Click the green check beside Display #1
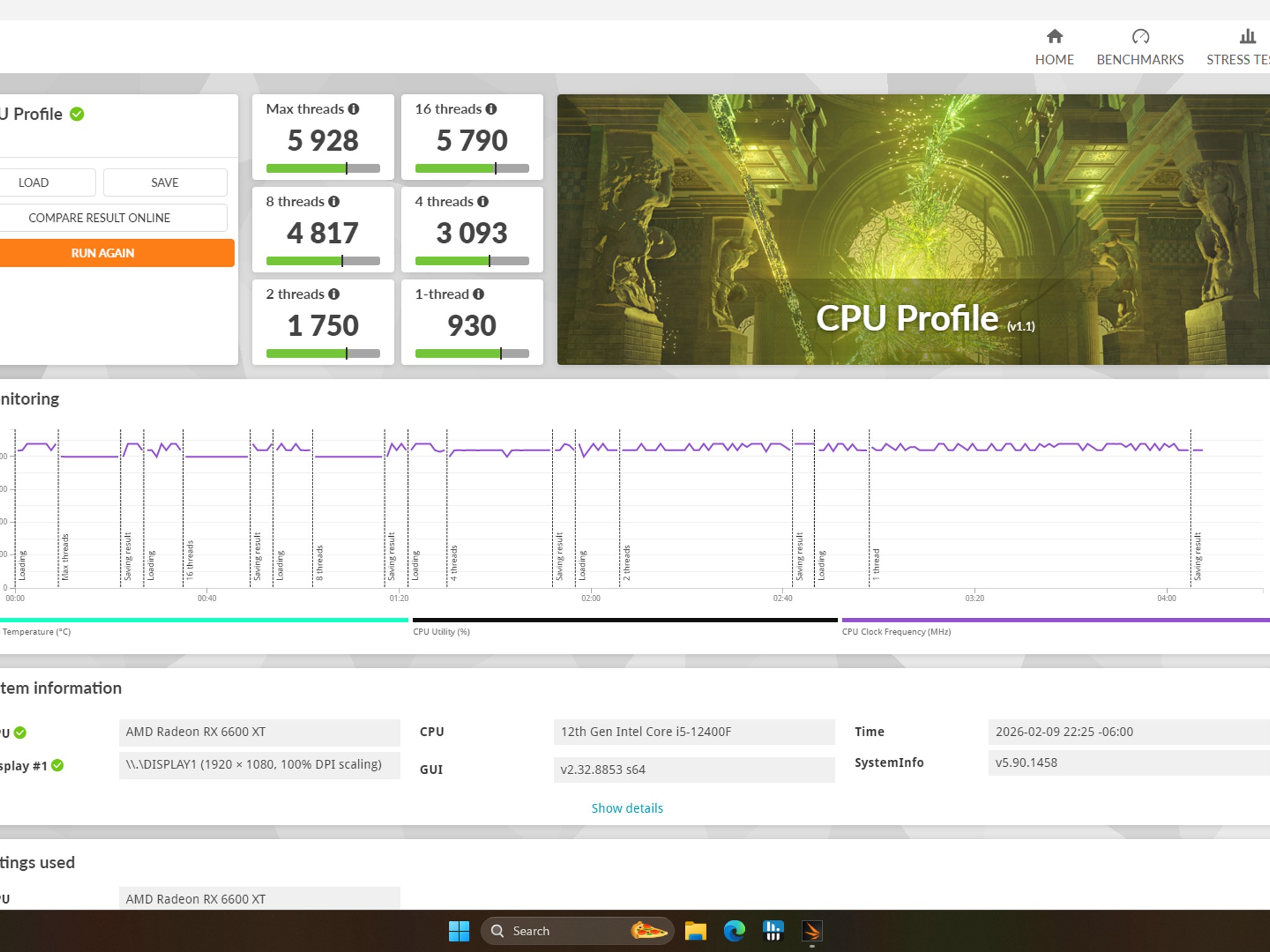The image size is (1270, 952). [x=58, y=765]
